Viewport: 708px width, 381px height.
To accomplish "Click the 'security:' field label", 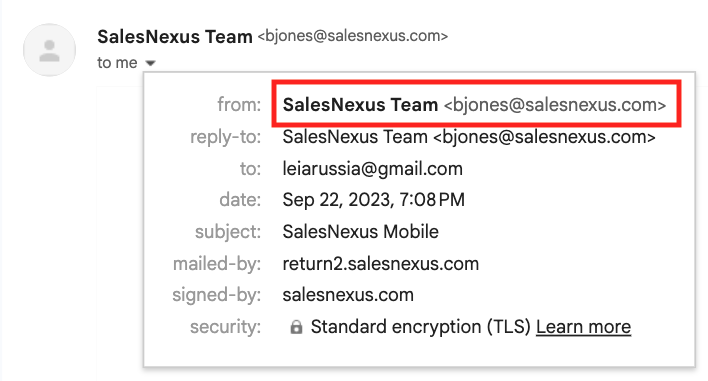I will [225, 327].
